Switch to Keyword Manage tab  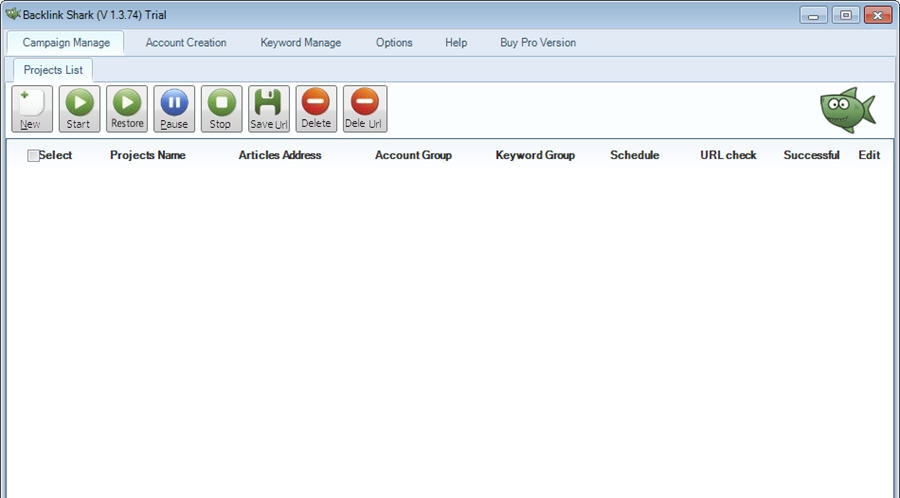point(301,42)
